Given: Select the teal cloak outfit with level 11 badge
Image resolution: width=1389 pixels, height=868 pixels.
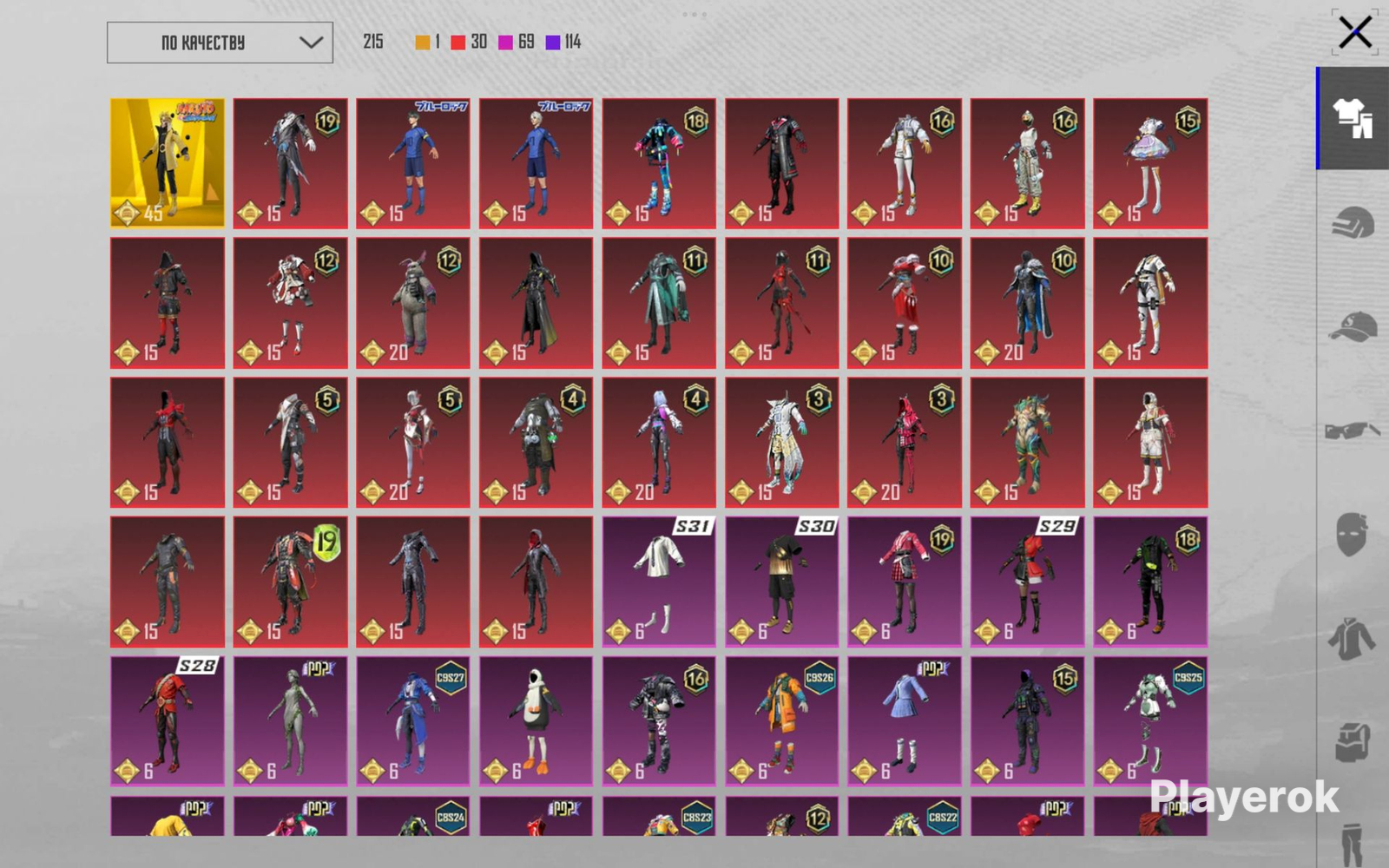Looking at the screenshot, I should pyautogui.click(x=659, y=303).
